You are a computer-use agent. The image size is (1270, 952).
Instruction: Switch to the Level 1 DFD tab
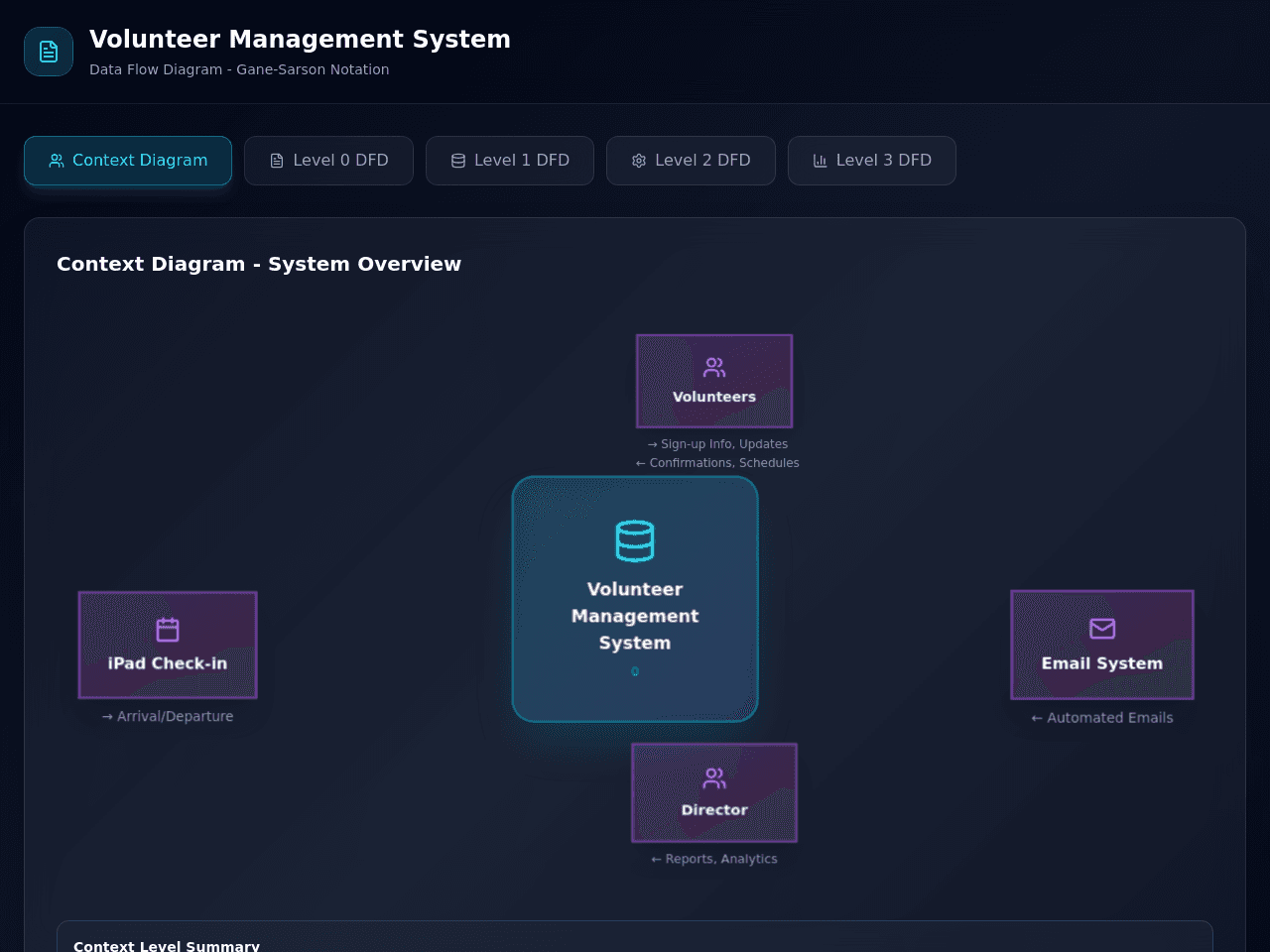click(510, 161)
